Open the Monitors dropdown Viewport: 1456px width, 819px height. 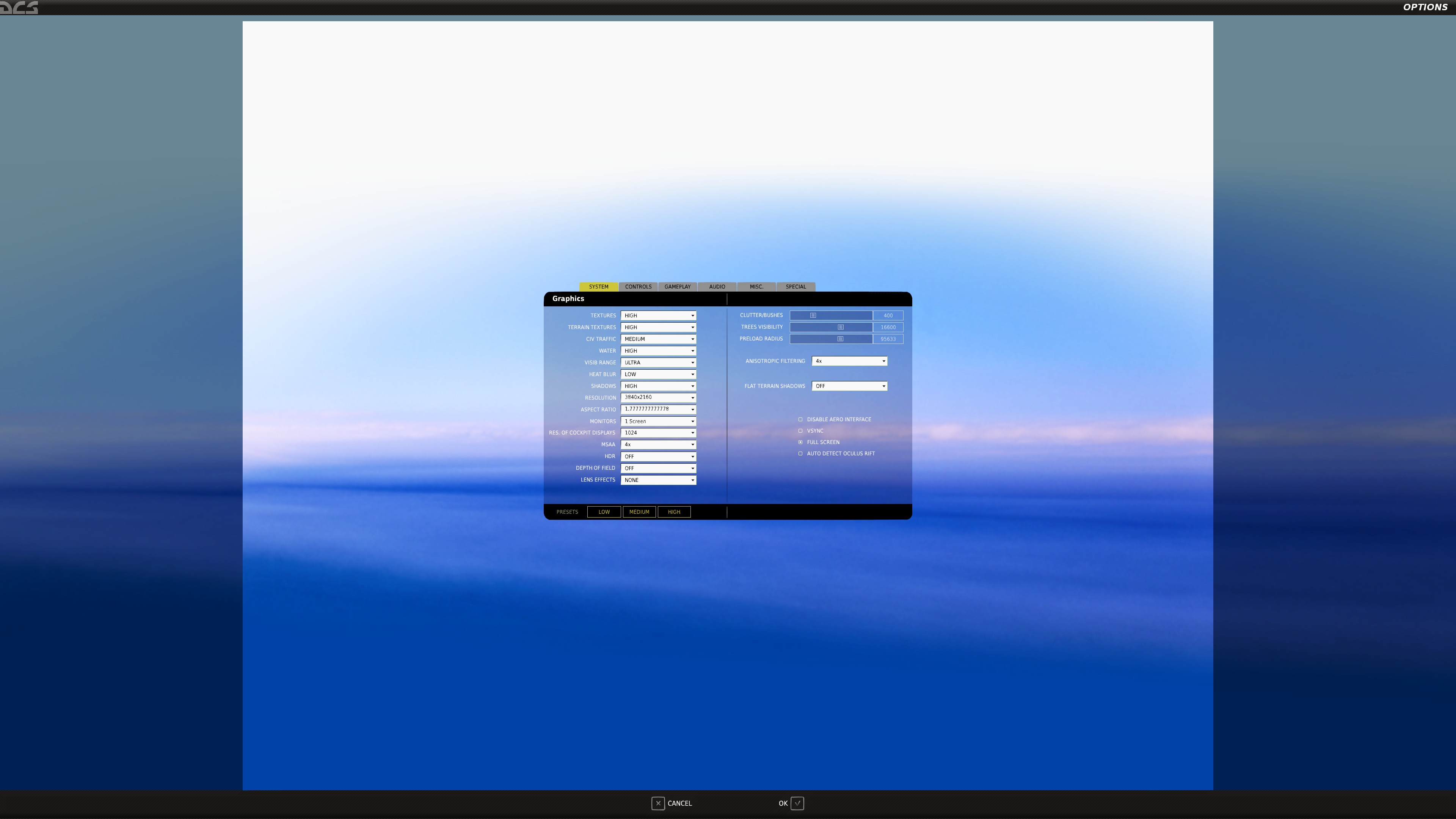[x=659, y=421]
